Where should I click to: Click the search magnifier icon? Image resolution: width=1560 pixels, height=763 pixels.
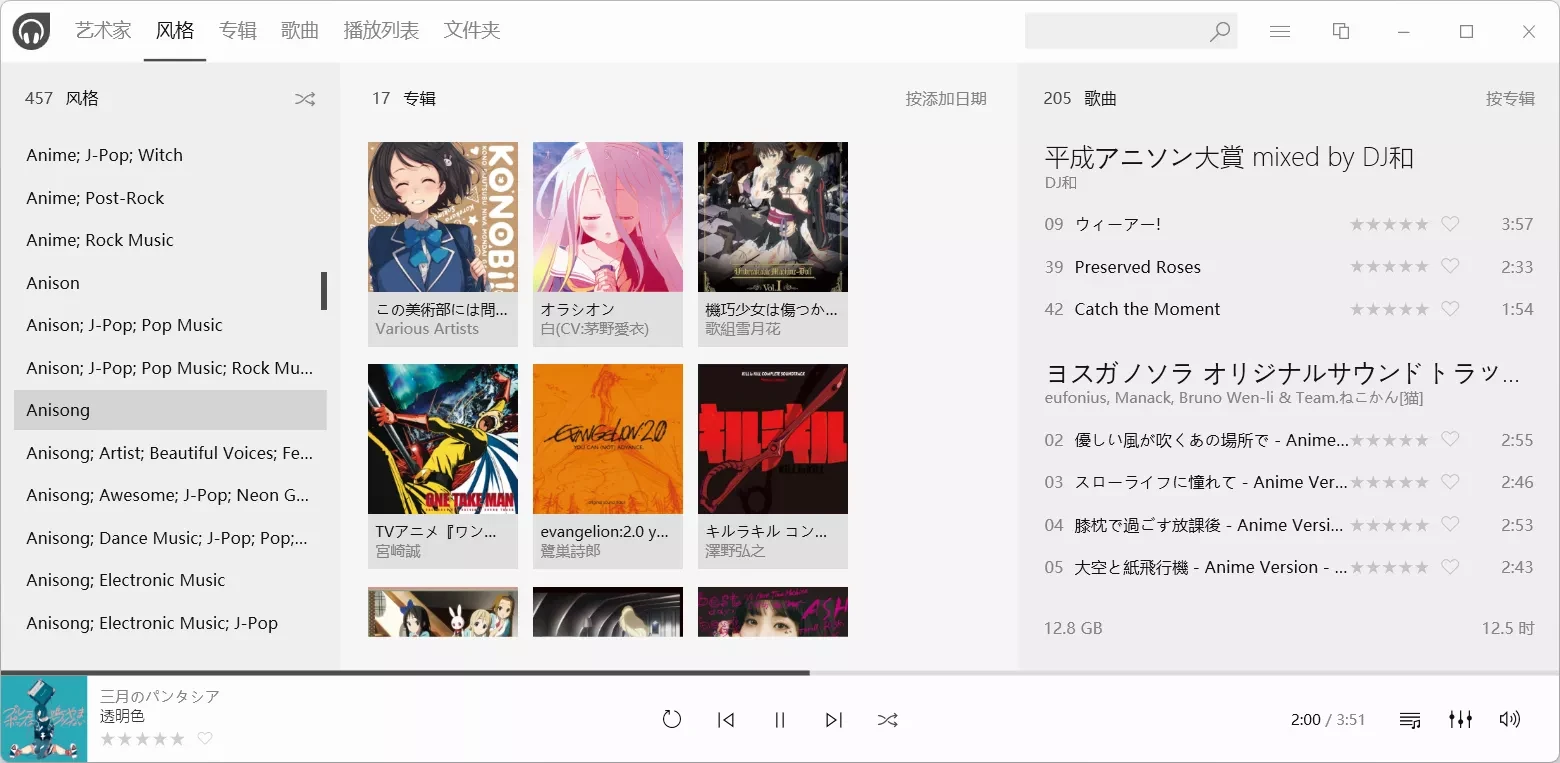coord(1219,32)
